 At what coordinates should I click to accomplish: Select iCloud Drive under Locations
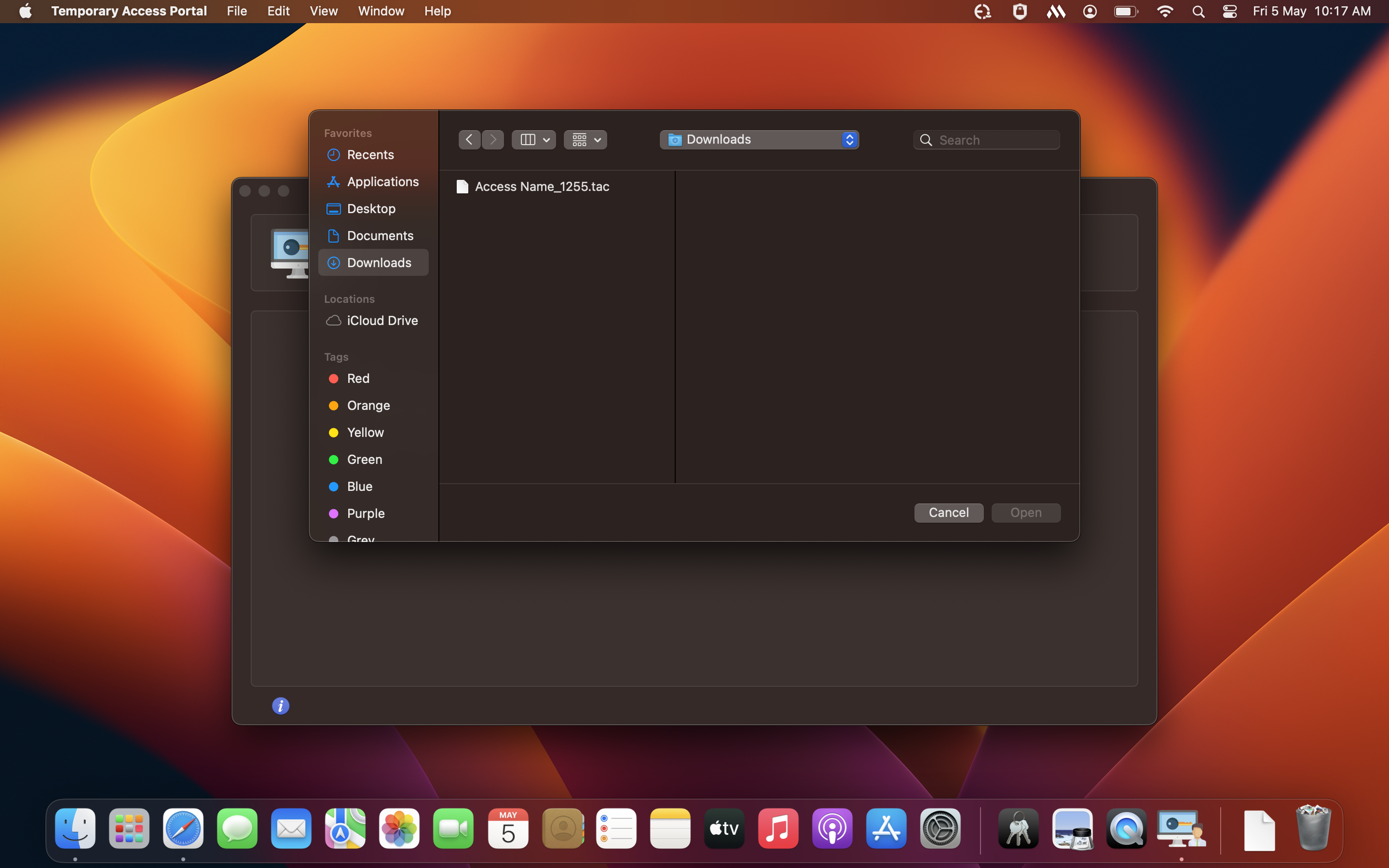point(381,320)
